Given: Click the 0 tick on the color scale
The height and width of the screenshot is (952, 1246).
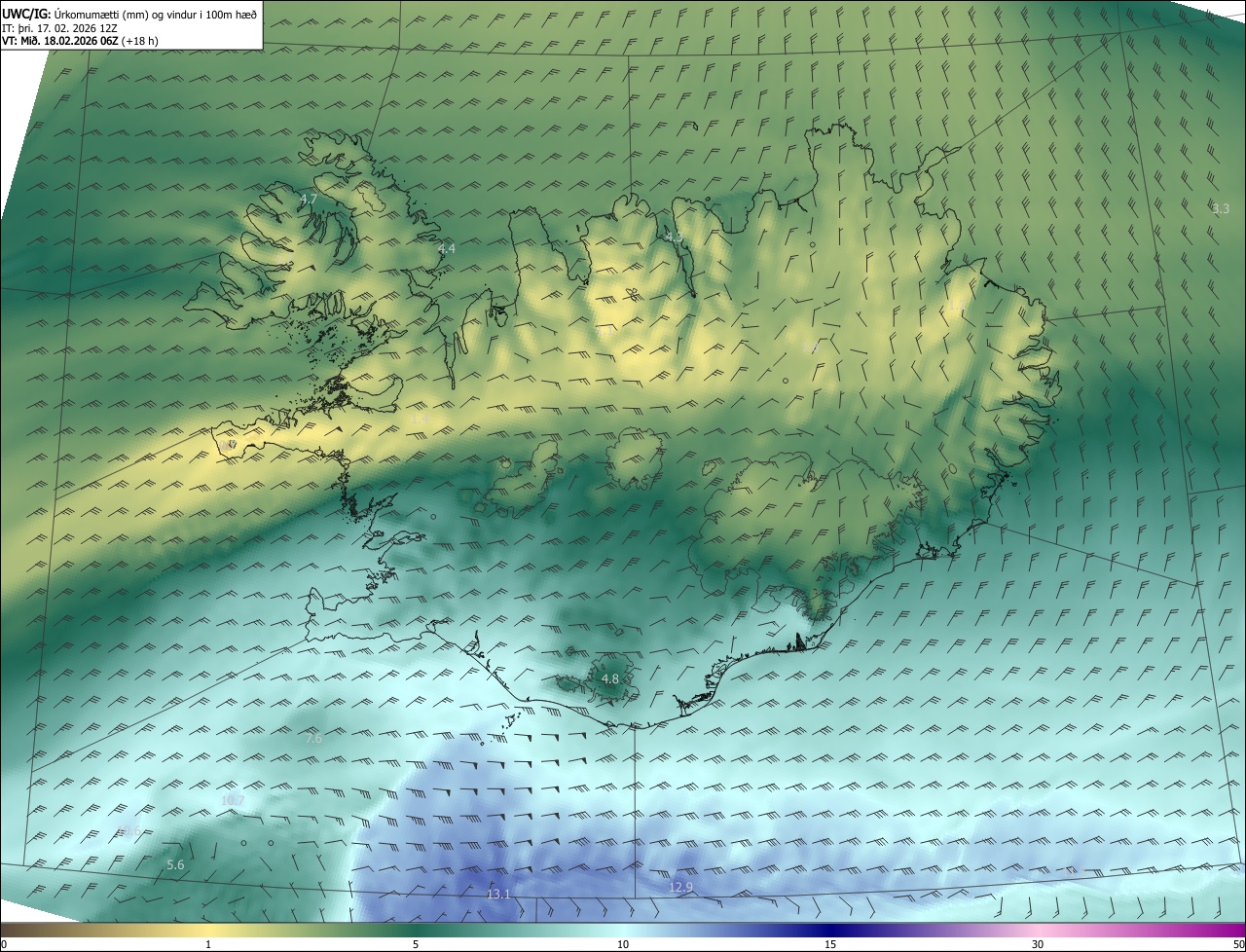Looking at the screenshot, I should (x=4, y=944).
